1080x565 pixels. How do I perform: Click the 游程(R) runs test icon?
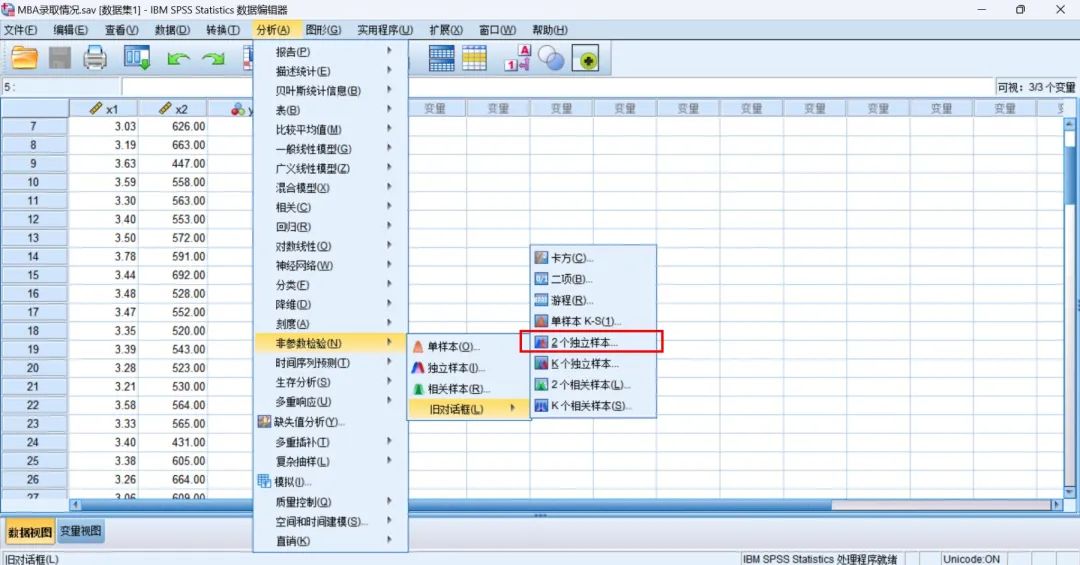[541, 300]
